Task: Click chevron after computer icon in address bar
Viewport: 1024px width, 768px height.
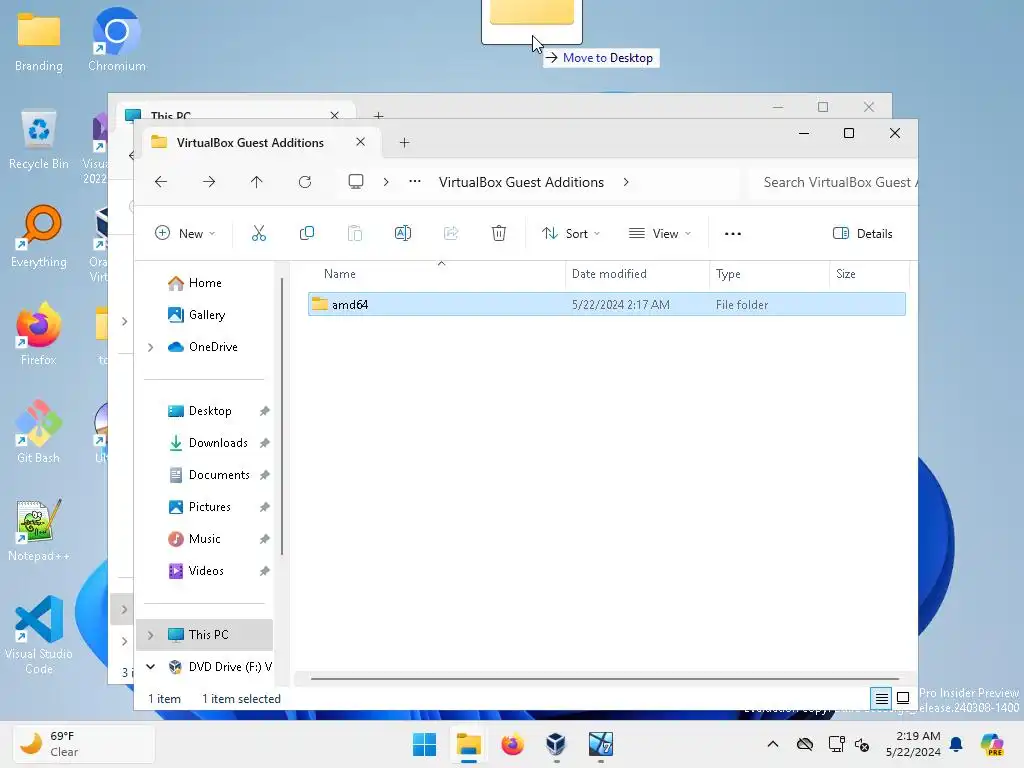Action: pyautogui.click(x=386, y=182)
